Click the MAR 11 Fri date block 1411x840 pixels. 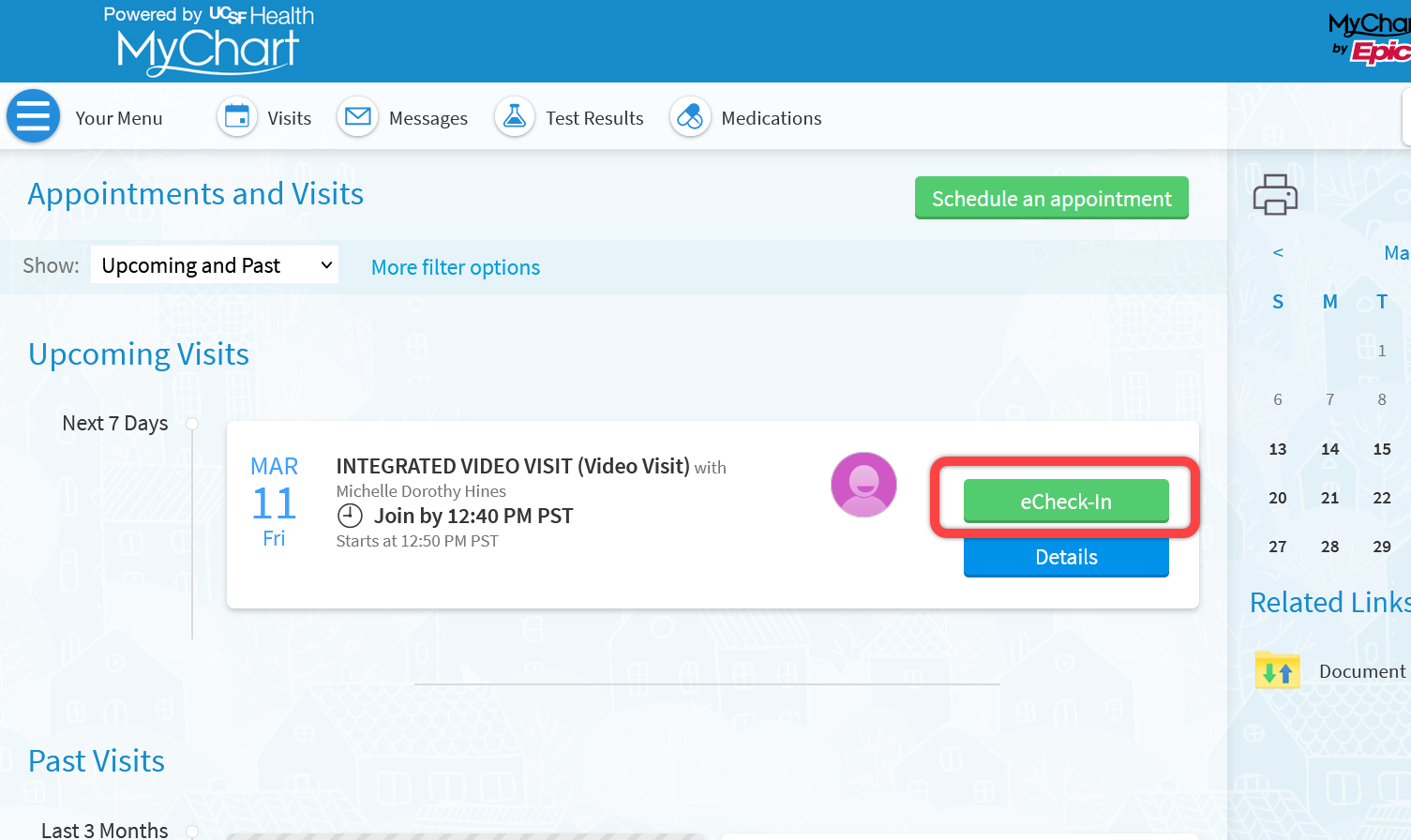274,502
